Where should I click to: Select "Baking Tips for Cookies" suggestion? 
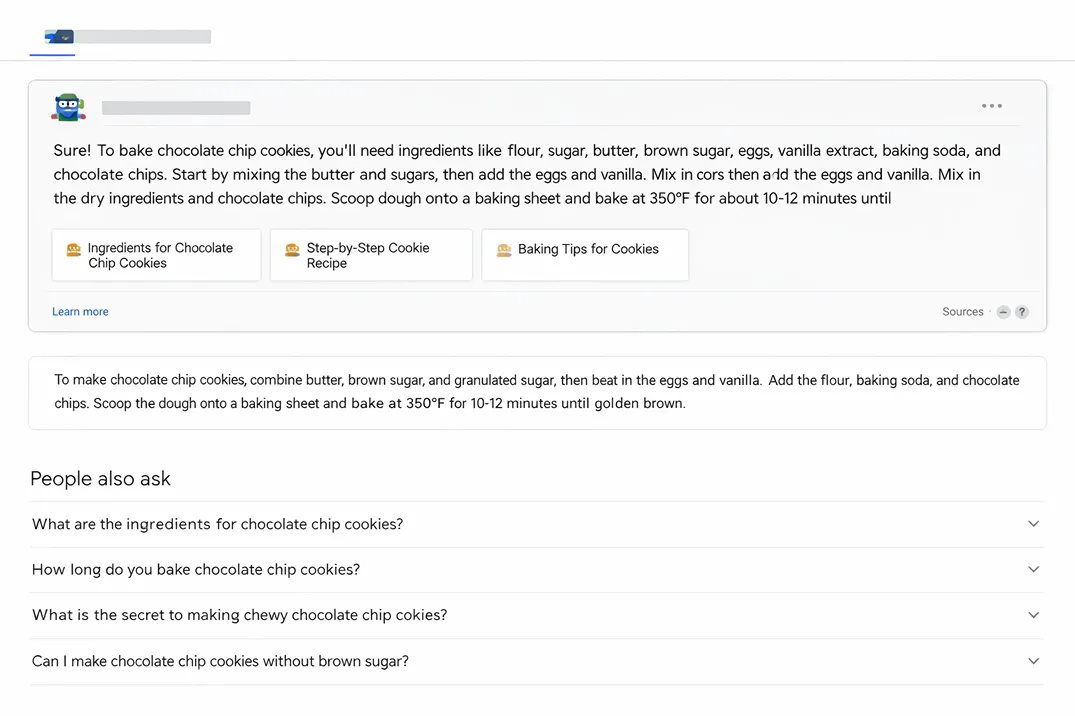(584, 248)
